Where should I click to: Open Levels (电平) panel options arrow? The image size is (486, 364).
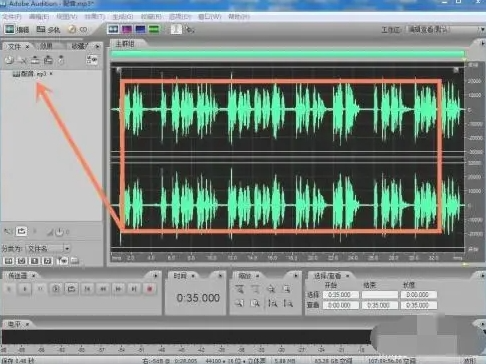482,324
